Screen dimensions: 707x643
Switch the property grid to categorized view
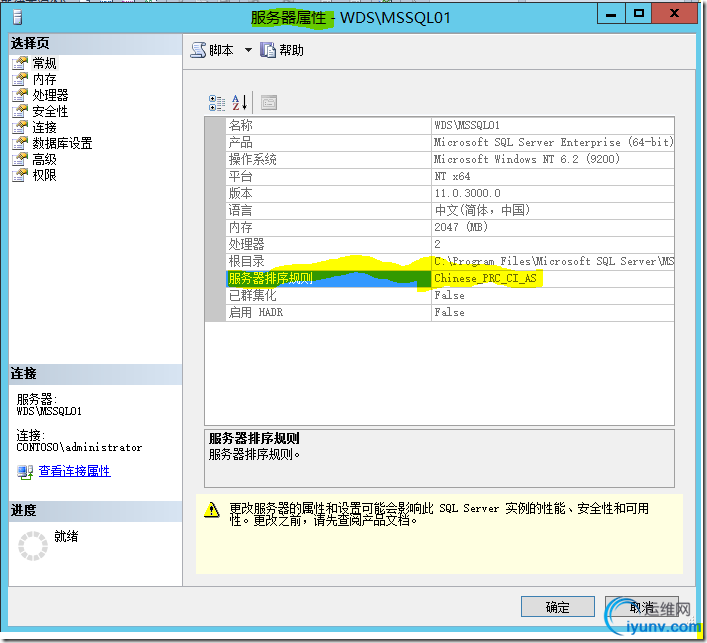pyautogui.click(x=217, y=103)
